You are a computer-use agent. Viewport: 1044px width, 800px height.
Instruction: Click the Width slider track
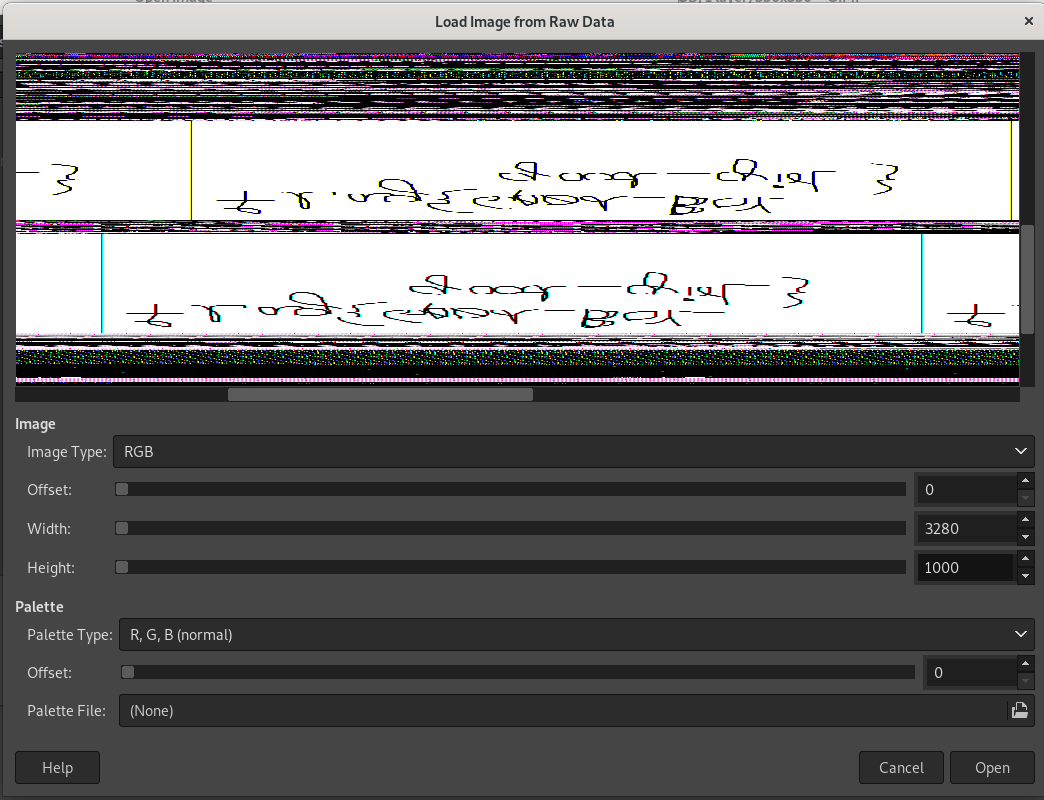coord(510,528)
